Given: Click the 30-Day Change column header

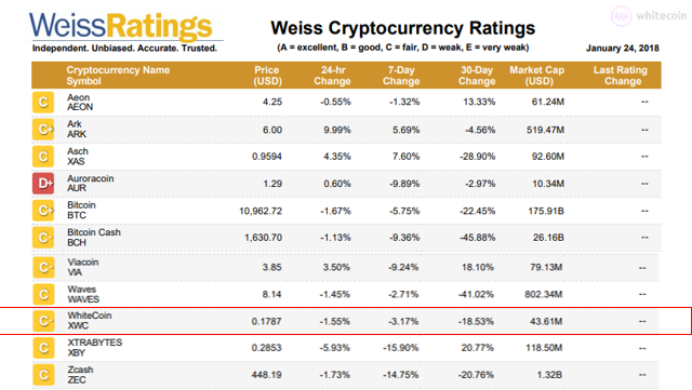Looking at the screenshot, I should 477,75.
